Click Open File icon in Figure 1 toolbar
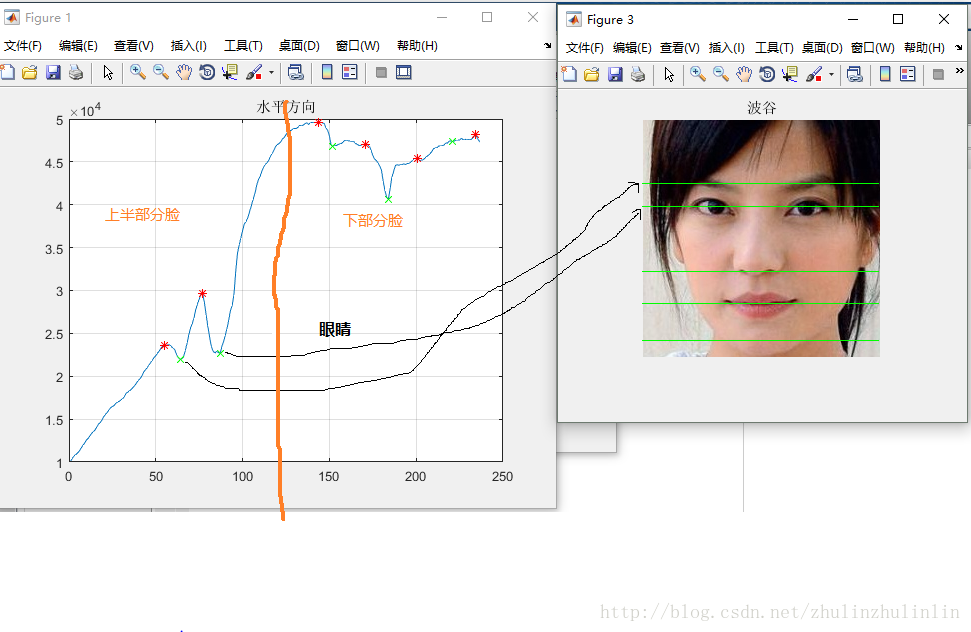Image resolution: width=971 pixels, height=632 pixels. click(x=30, y=72)
